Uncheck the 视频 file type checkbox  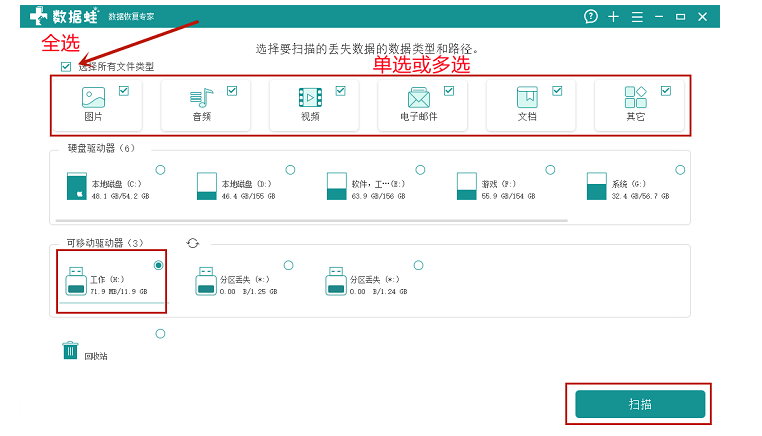tap(340, 91)
